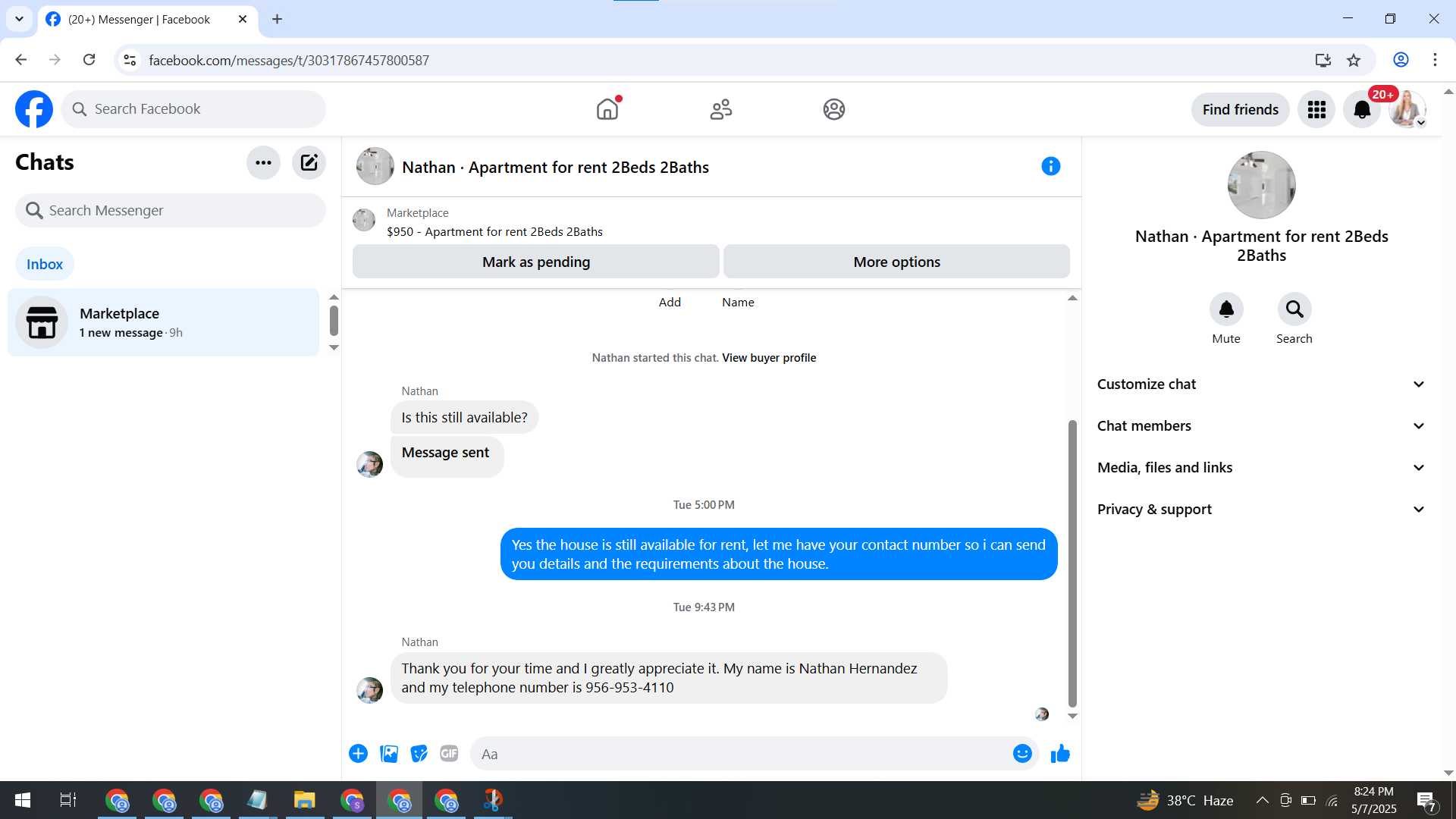Start a new message with the compose icon
This screenshot has width=1456, height=819.
click(309, 162)
